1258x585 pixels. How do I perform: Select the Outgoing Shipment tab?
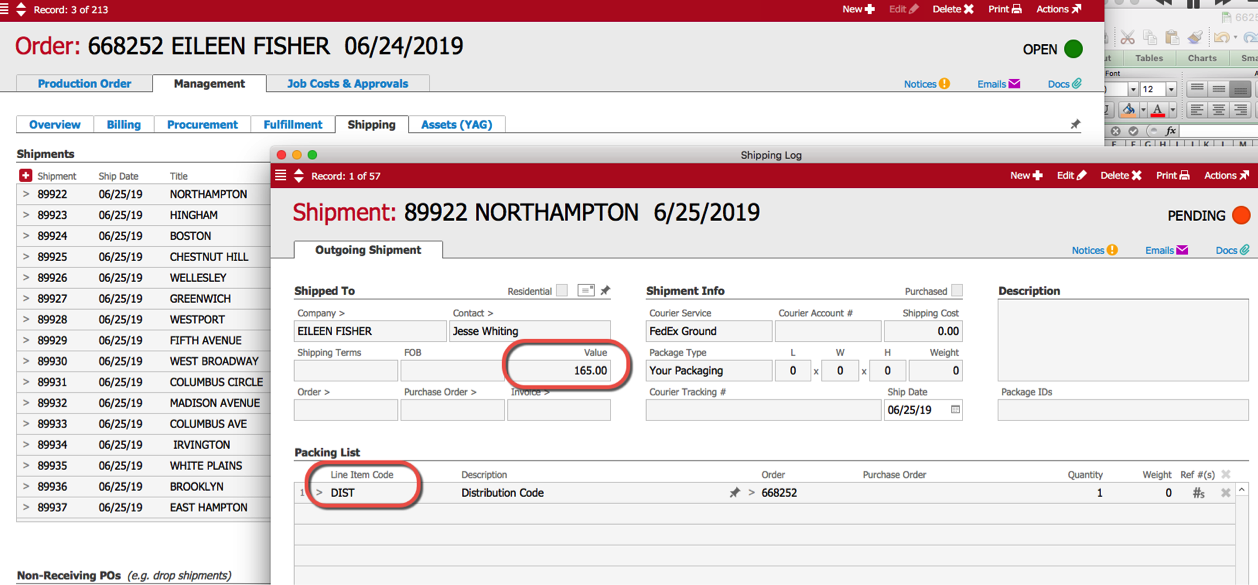(368, 250)
